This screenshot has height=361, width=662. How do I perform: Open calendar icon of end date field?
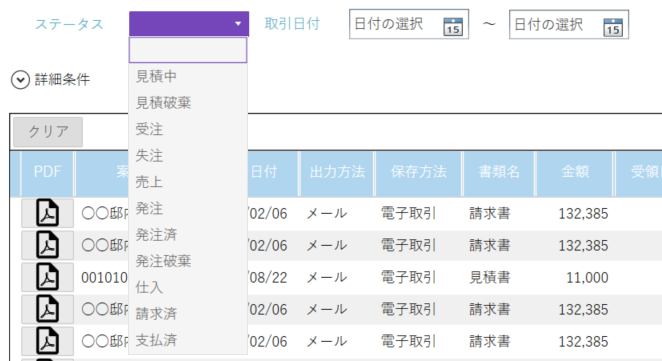click(x=613, y=27)
